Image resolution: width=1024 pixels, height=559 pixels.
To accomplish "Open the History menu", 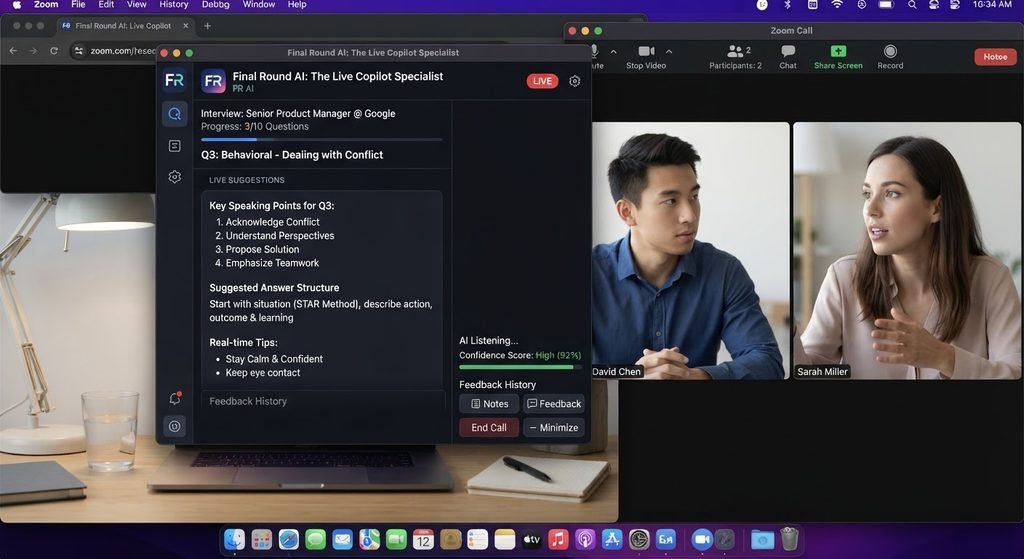I will 174,5.
